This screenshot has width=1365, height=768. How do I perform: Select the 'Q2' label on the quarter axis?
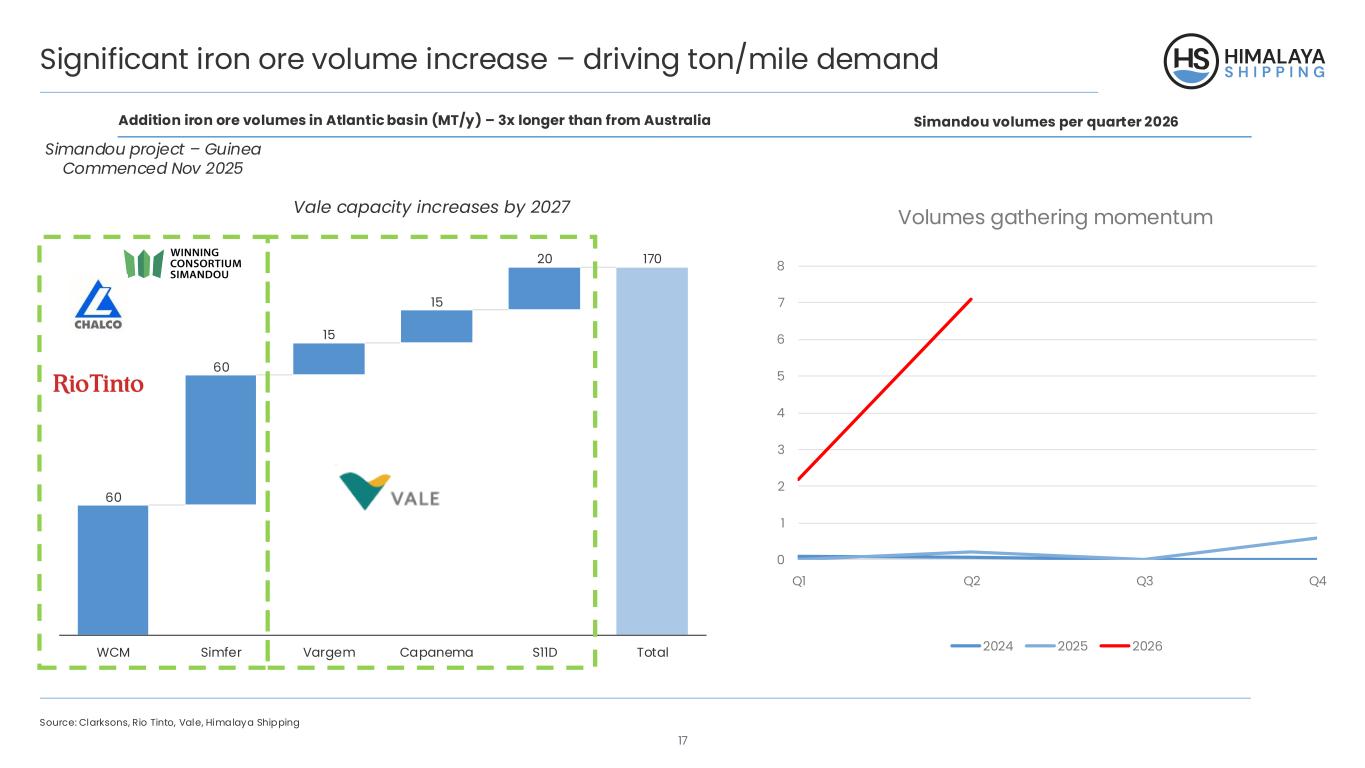point(971,583)
